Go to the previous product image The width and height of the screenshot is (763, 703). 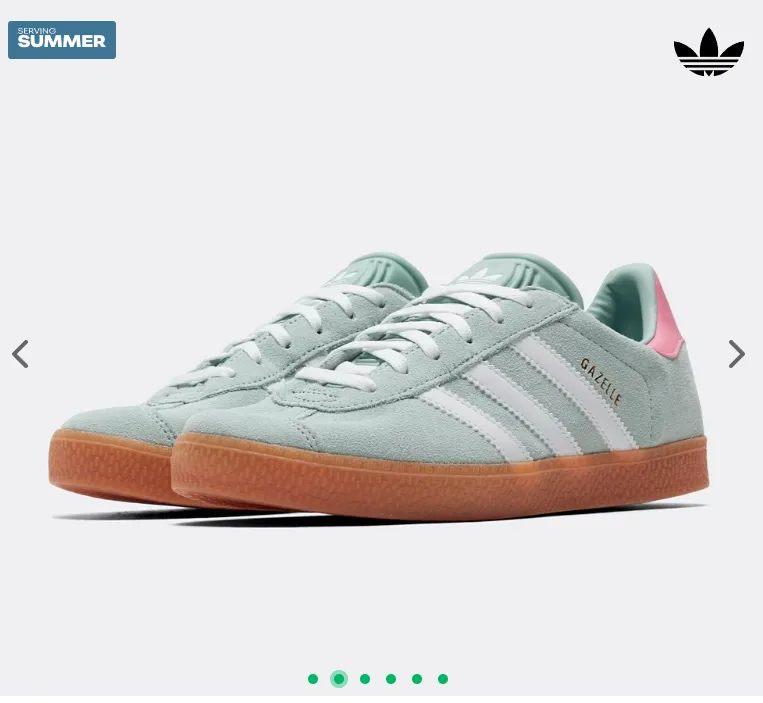[x=20, y=354]
